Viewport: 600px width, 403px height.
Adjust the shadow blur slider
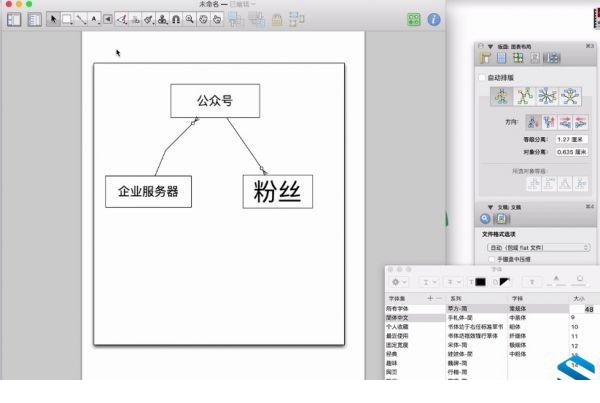580,284
